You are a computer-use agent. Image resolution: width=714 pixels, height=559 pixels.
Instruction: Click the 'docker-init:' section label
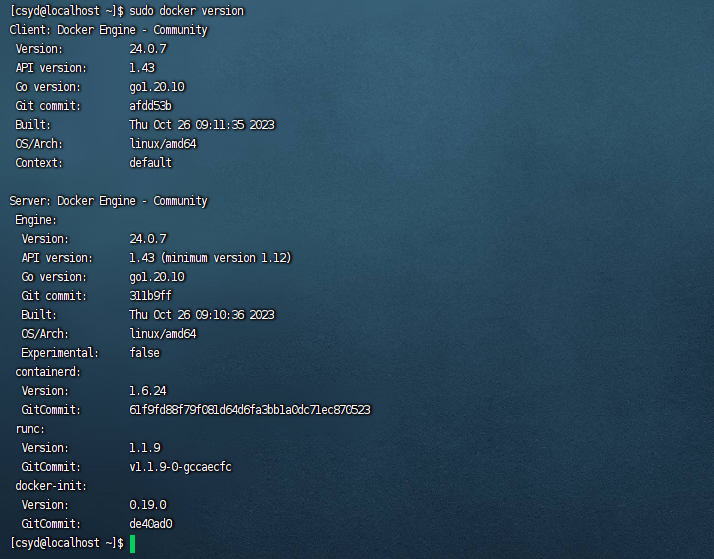[52, 486]
